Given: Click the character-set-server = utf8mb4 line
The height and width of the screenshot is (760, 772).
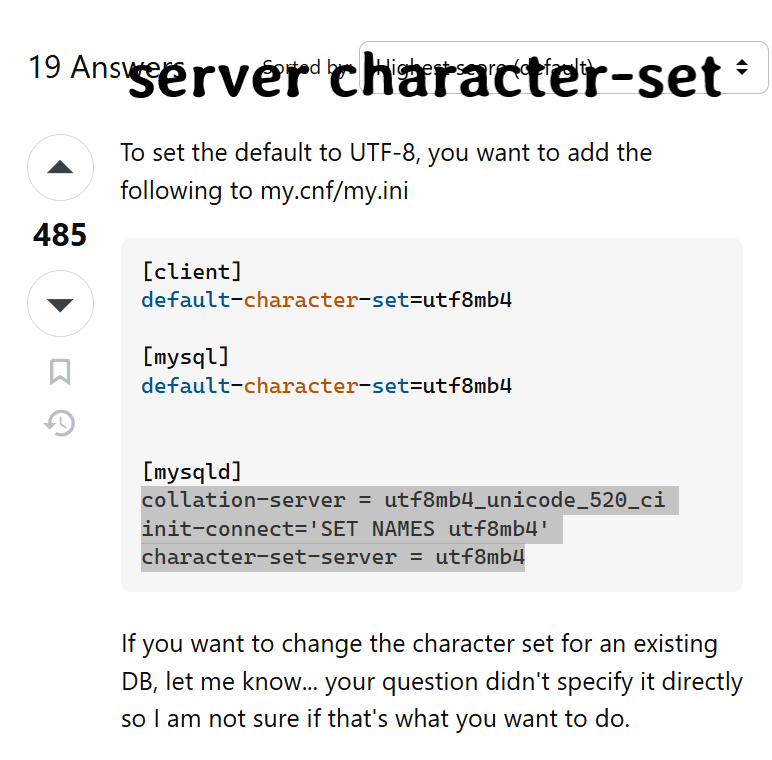Looking at the screenshot, I should 333,557.
